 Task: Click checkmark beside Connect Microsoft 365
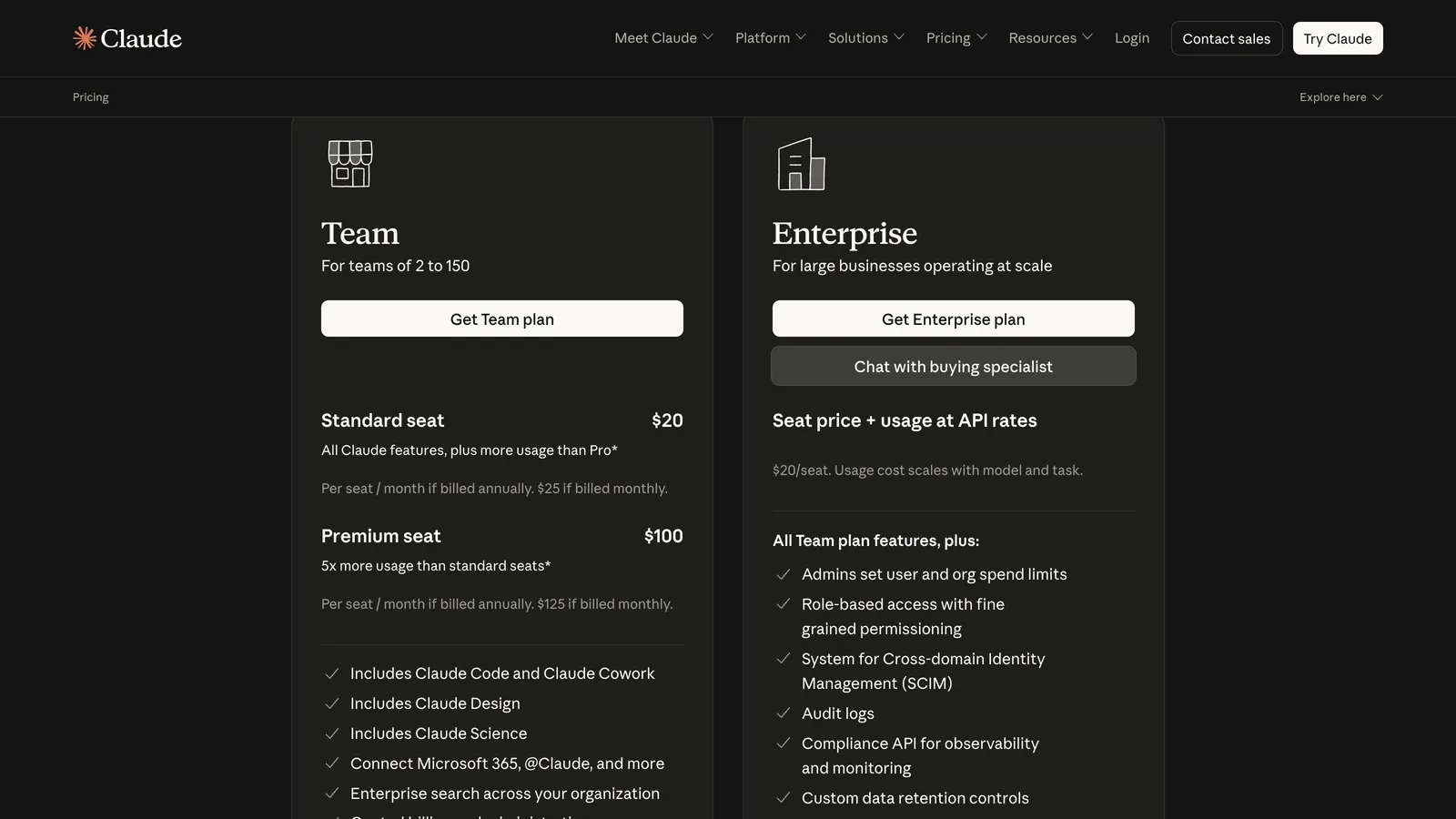tap(332, 763)
